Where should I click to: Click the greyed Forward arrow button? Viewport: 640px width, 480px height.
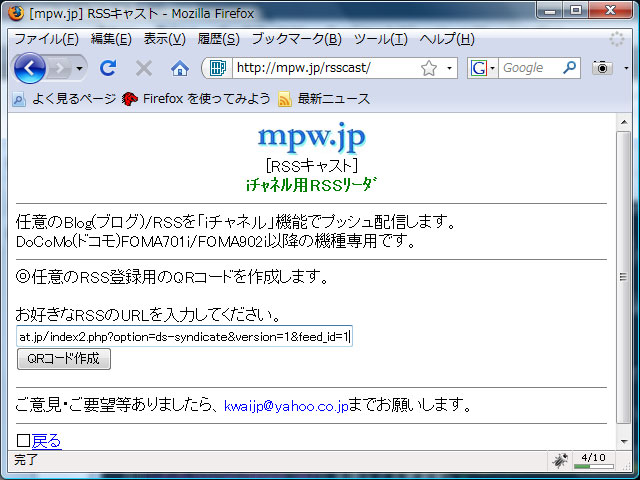[60, 68]
